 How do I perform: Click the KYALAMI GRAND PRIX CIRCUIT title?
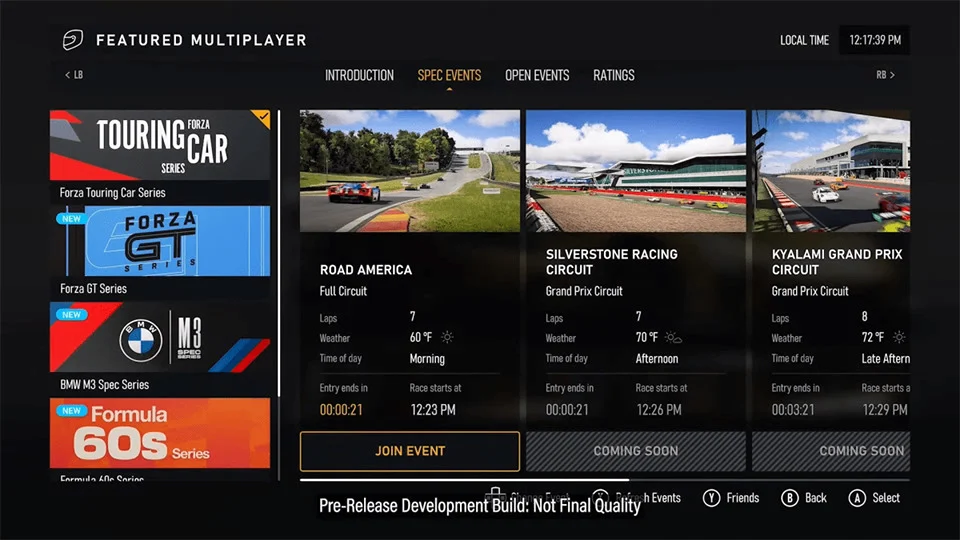(836, 262)
